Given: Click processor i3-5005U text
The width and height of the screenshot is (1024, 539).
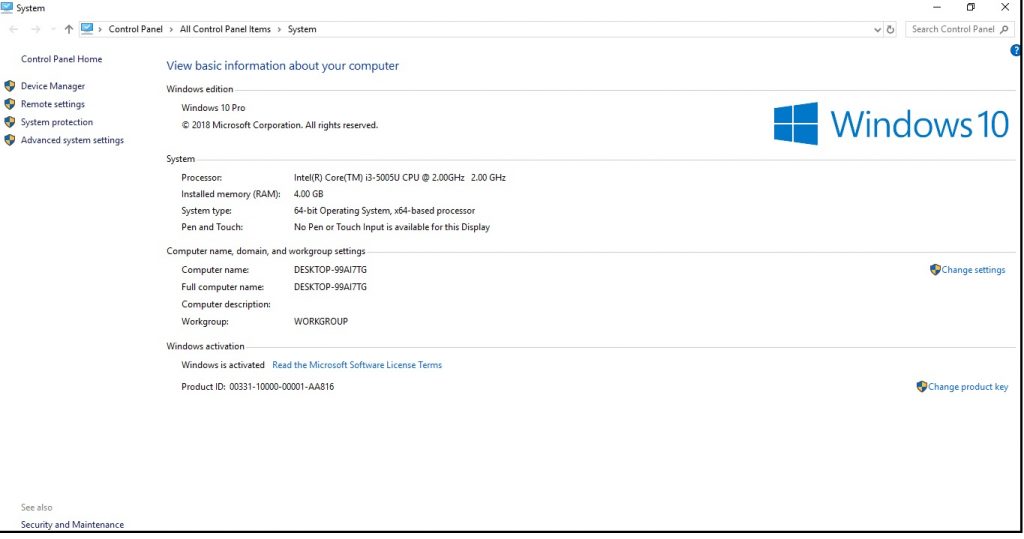Looking at the screenshot, I should tap(400, 178).
